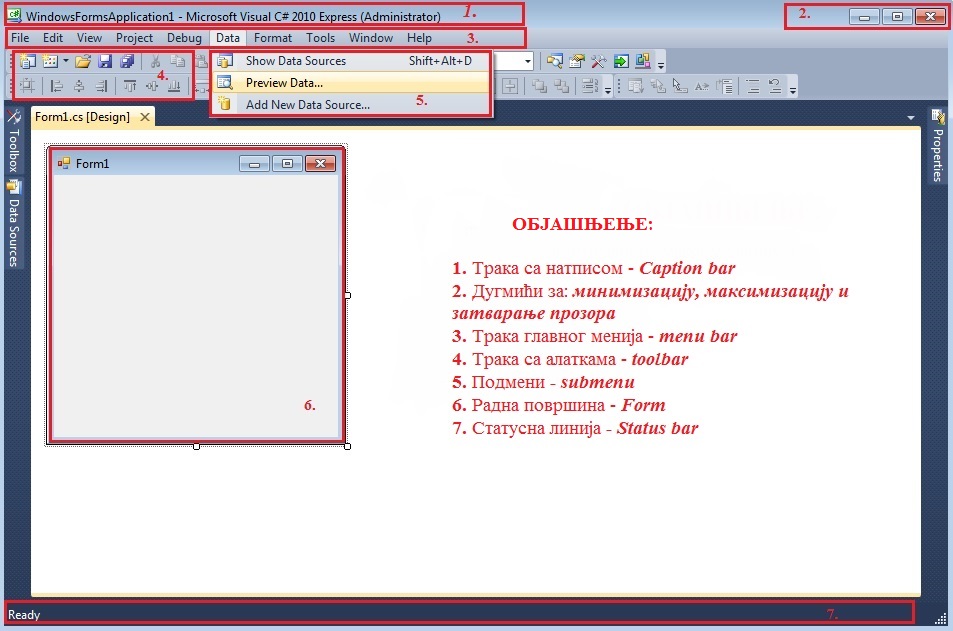Open the combo box dropdown in the toolbar

click(x=528, y=62)
